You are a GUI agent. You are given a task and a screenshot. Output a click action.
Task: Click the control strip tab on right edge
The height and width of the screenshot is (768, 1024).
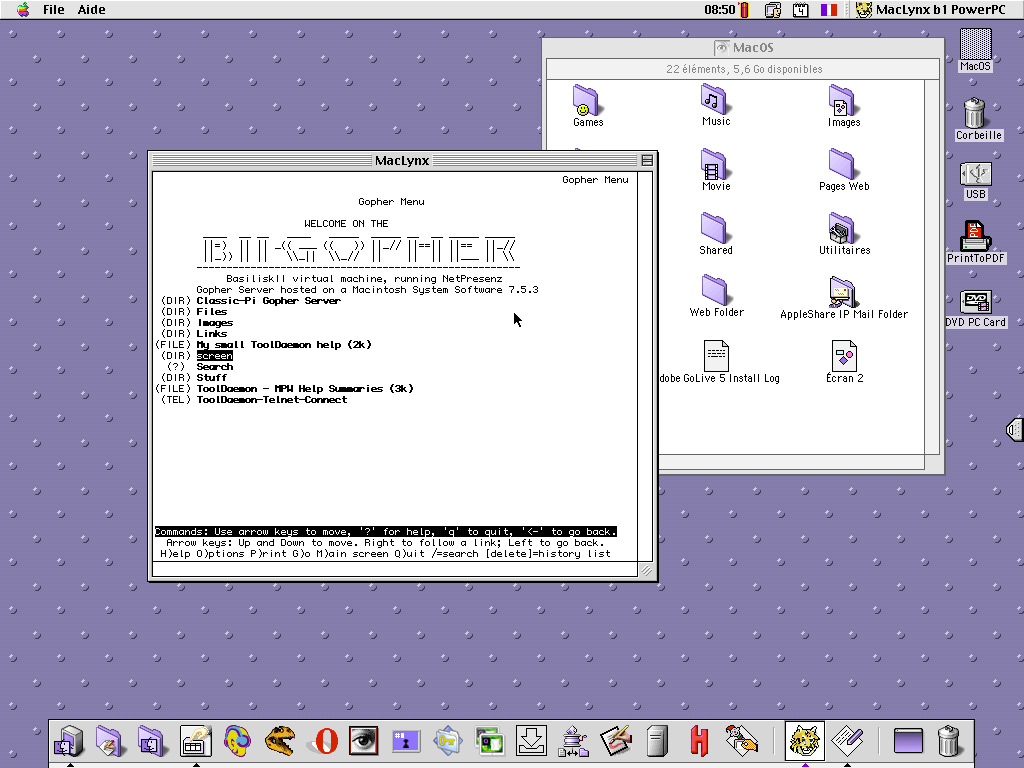coord(1015,430)
